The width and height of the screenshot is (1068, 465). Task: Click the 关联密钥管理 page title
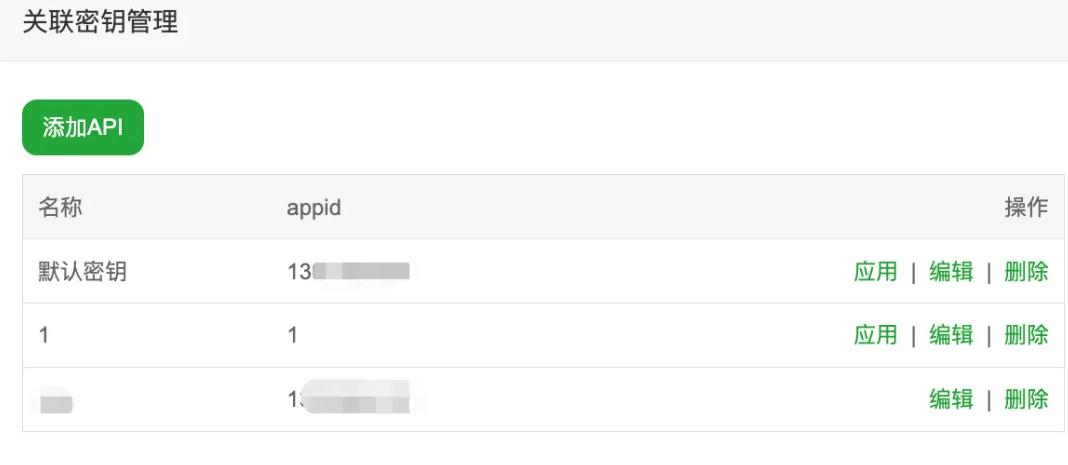[x=100, y=22]
